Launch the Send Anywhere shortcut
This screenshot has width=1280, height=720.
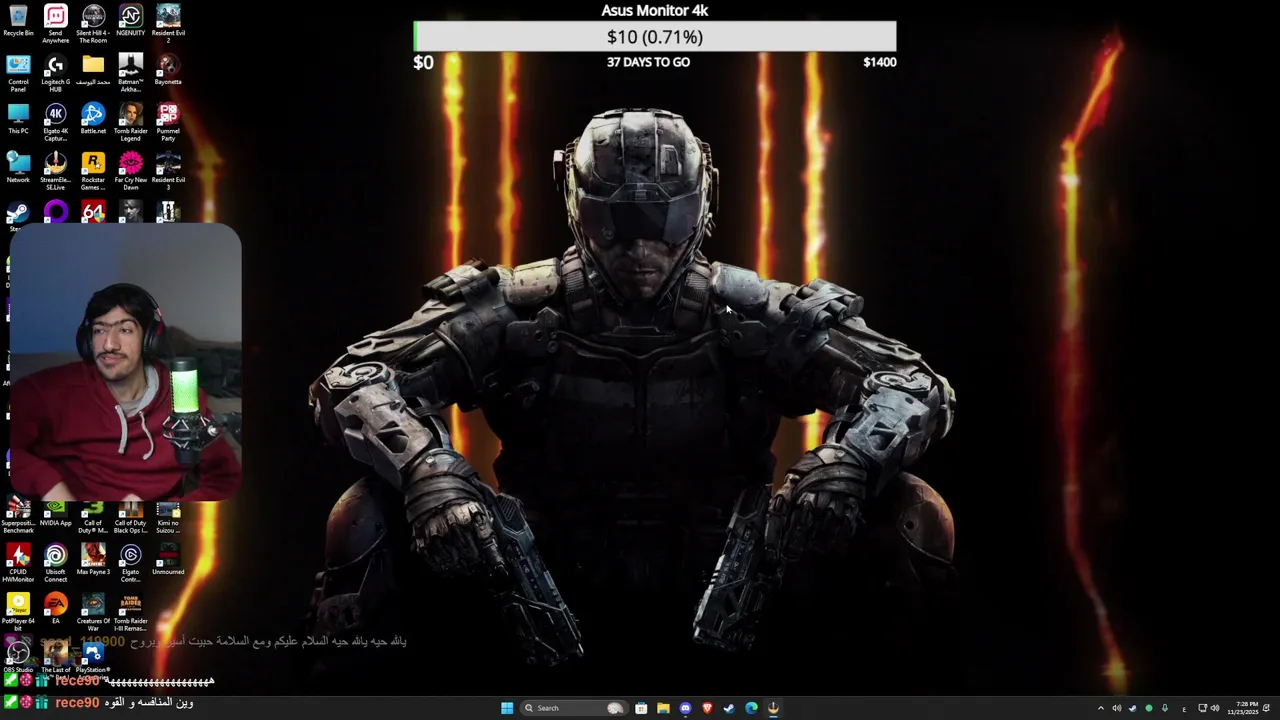56,24
